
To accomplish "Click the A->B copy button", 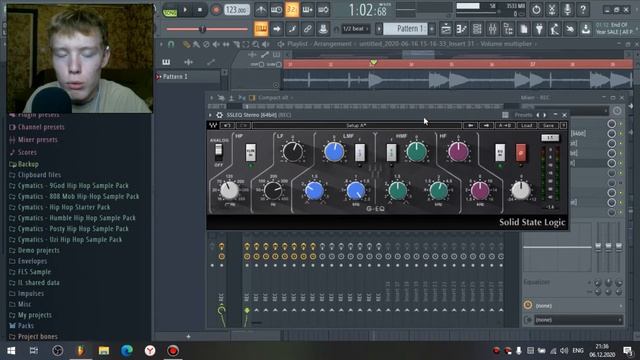I will (x=504, y=125).
